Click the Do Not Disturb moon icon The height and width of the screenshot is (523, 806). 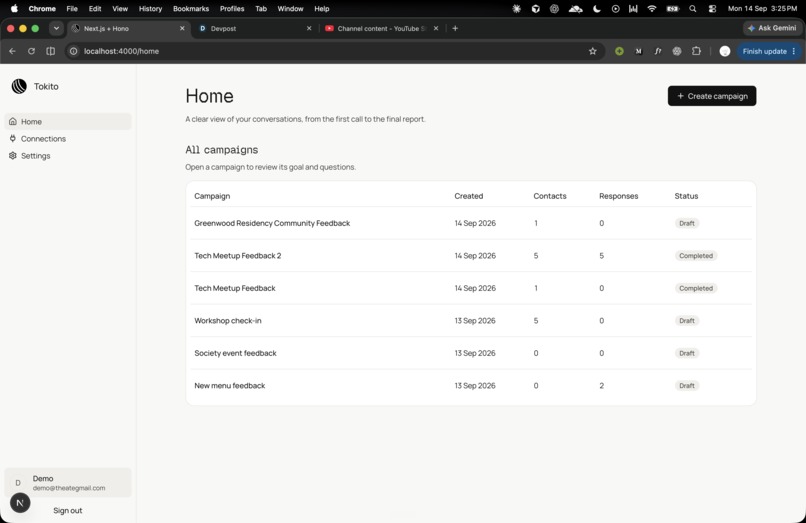(x=596, y=8)
